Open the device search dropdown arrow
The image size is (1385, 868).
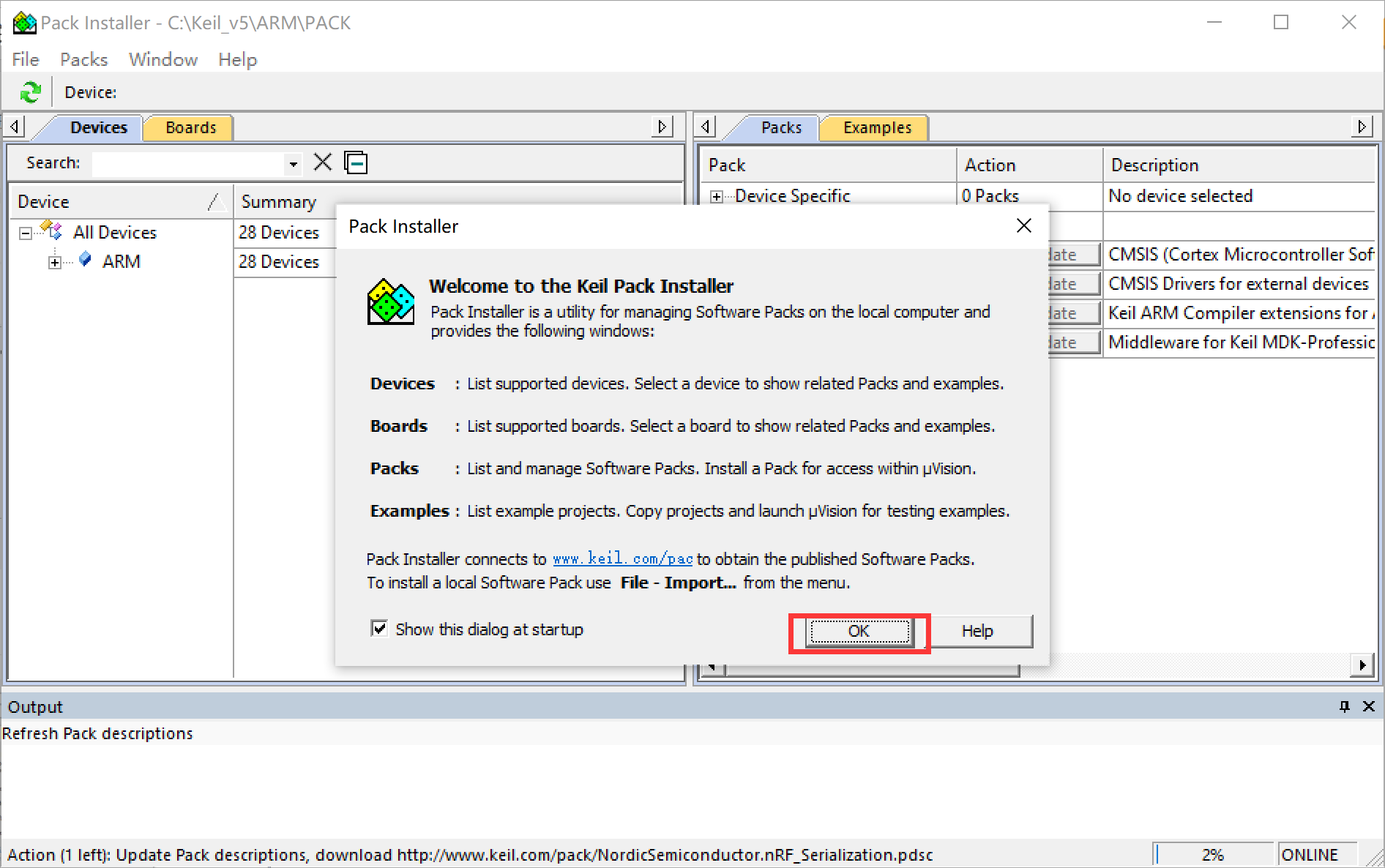tap(293, 163)
